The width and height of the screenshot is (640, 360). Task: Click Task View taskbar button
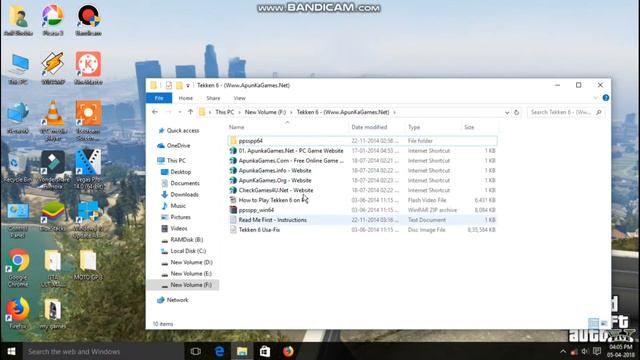[x=196, y=351]
